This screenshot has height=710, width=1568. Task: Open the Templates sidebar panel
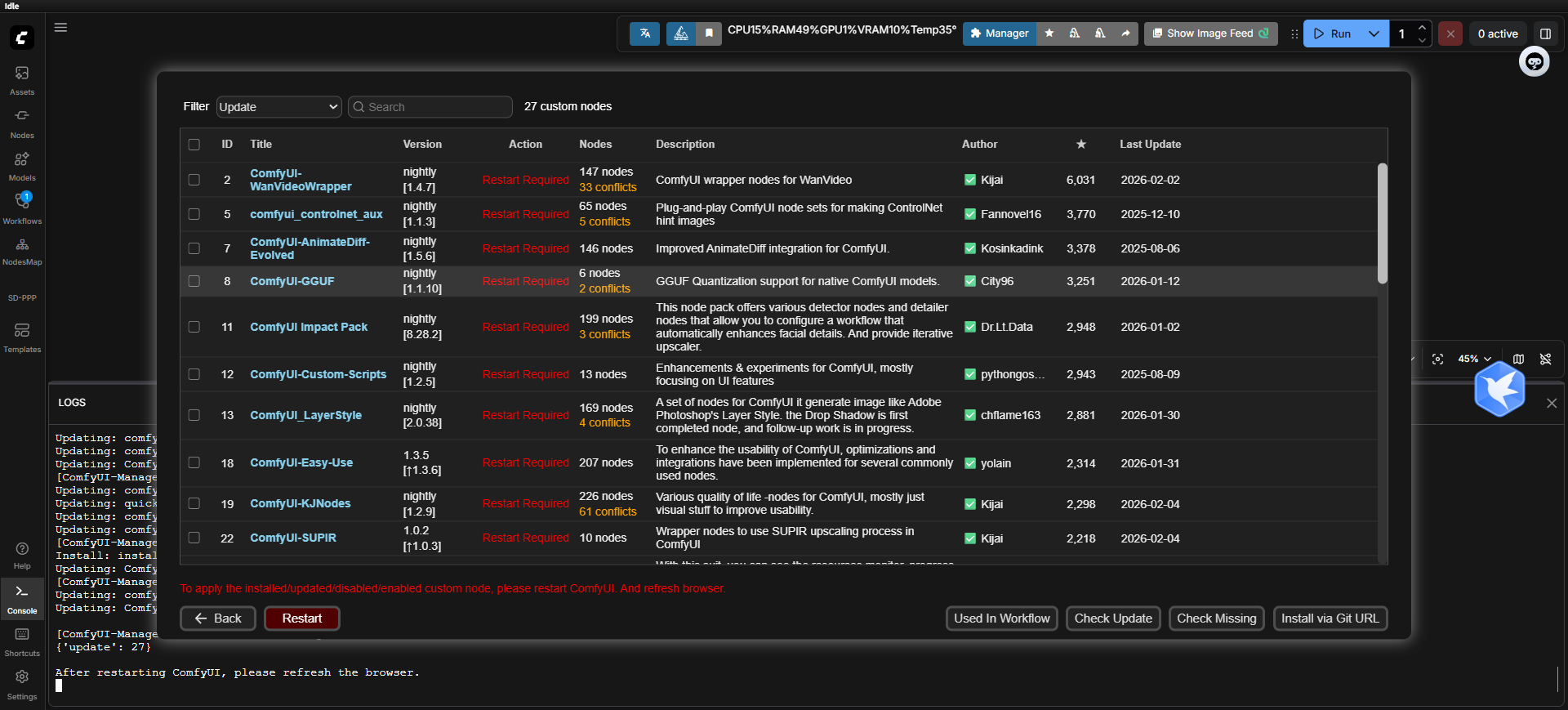coord(22,337)
